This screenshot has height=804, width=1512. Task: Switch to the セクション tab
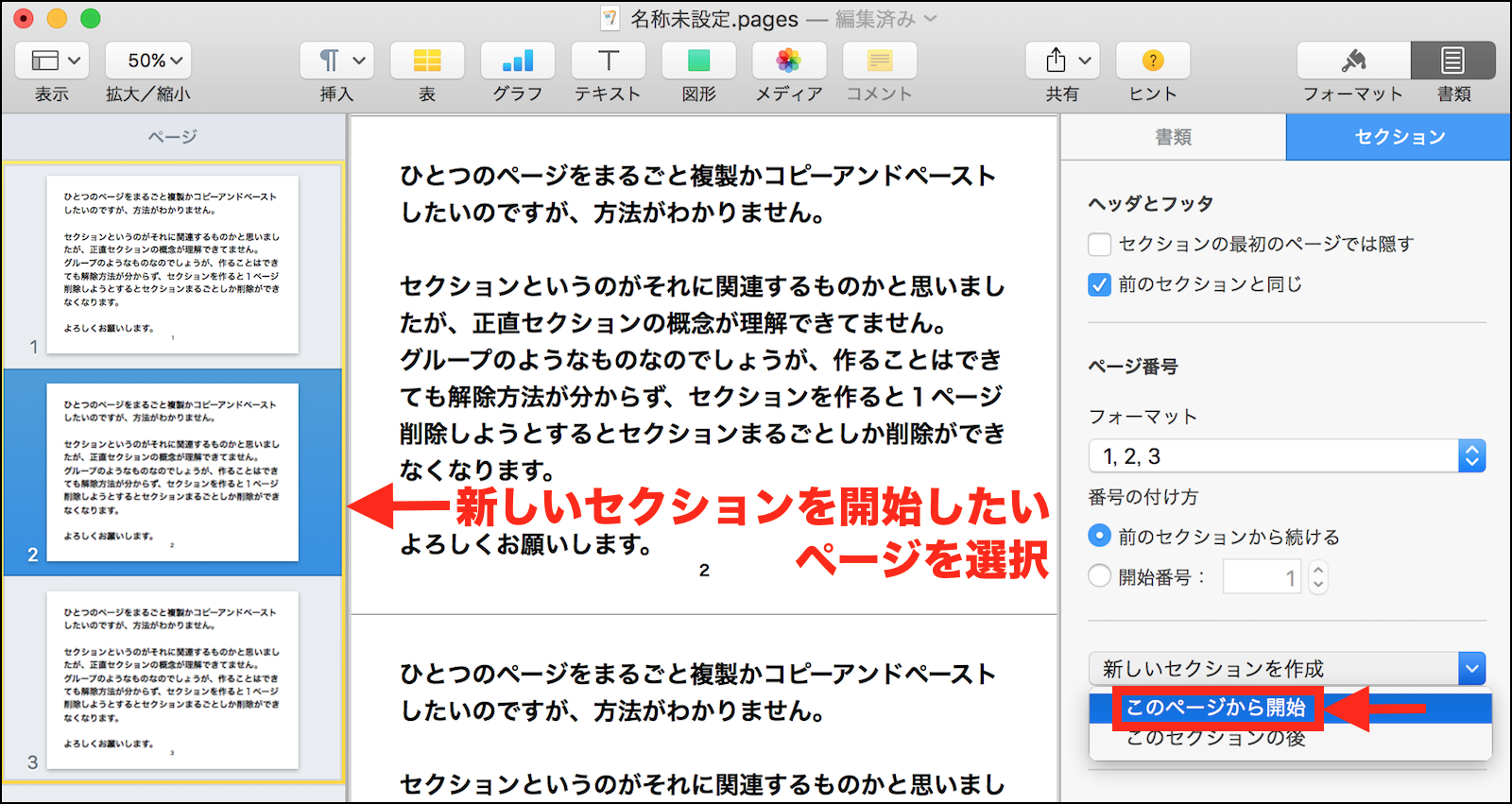1399,137
